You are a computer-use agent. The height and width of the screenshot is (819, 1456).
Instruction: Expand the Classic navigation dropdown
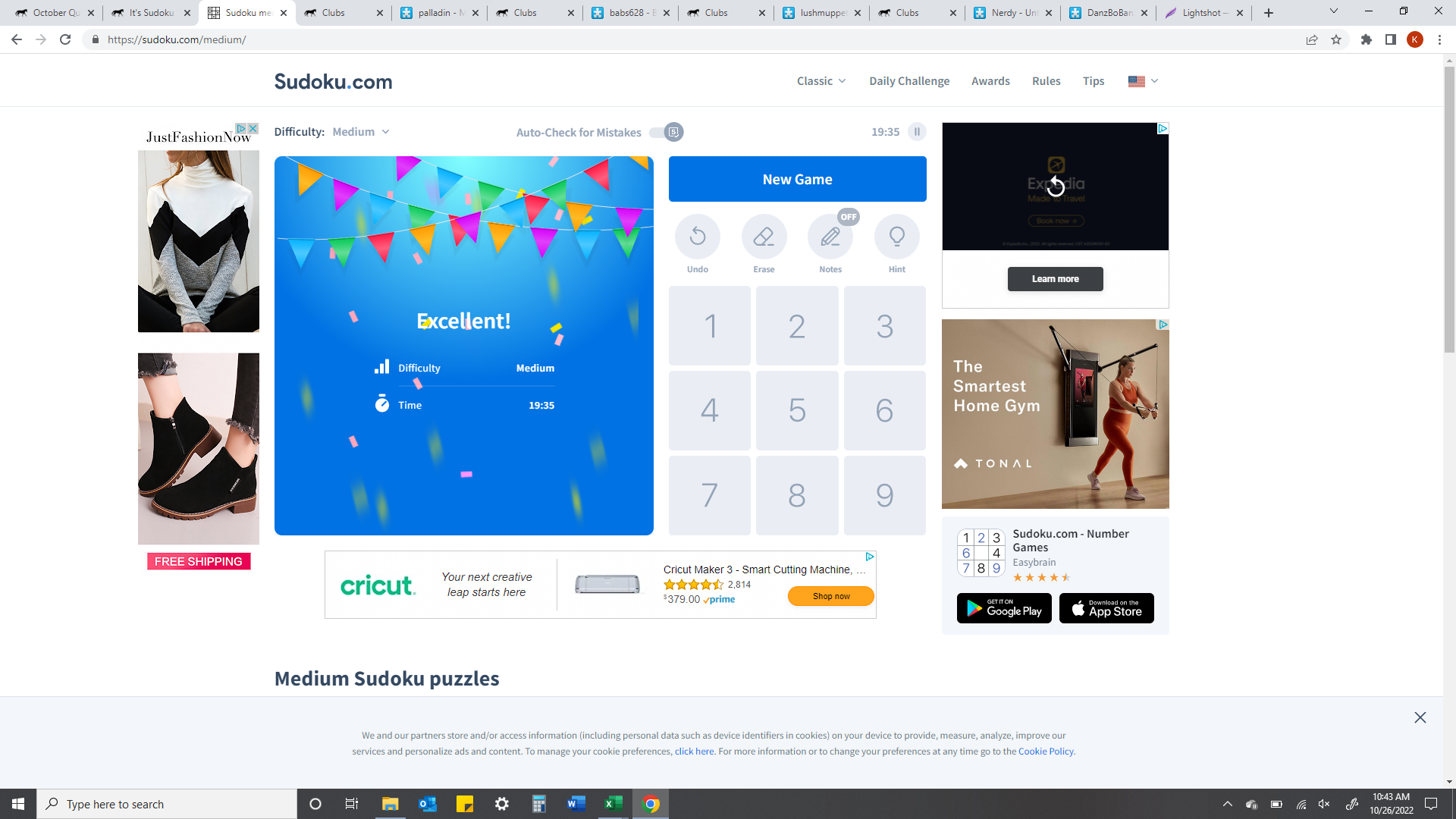(821, 80)
